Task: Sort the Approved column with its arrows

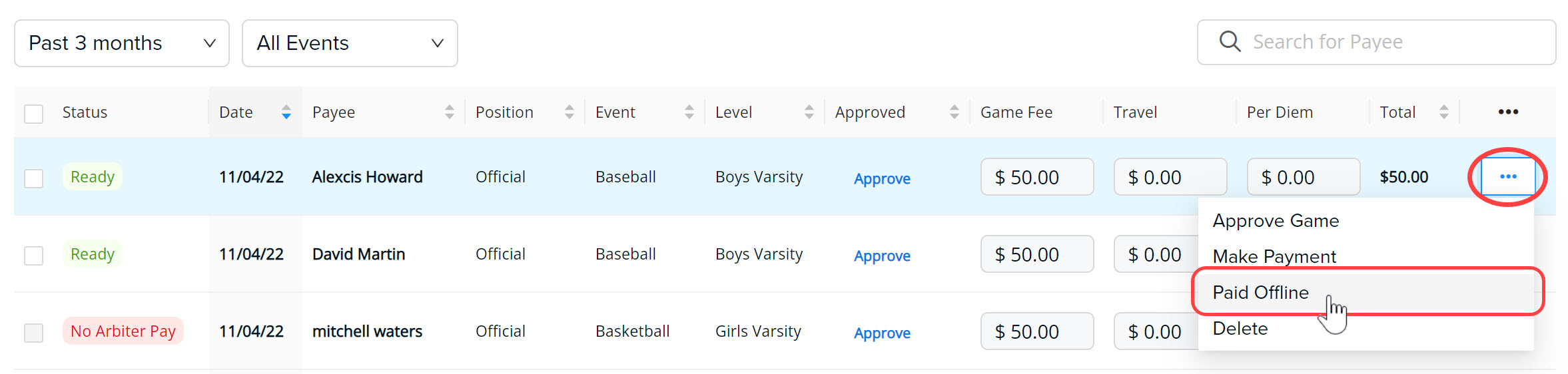Action: point(955,112)
